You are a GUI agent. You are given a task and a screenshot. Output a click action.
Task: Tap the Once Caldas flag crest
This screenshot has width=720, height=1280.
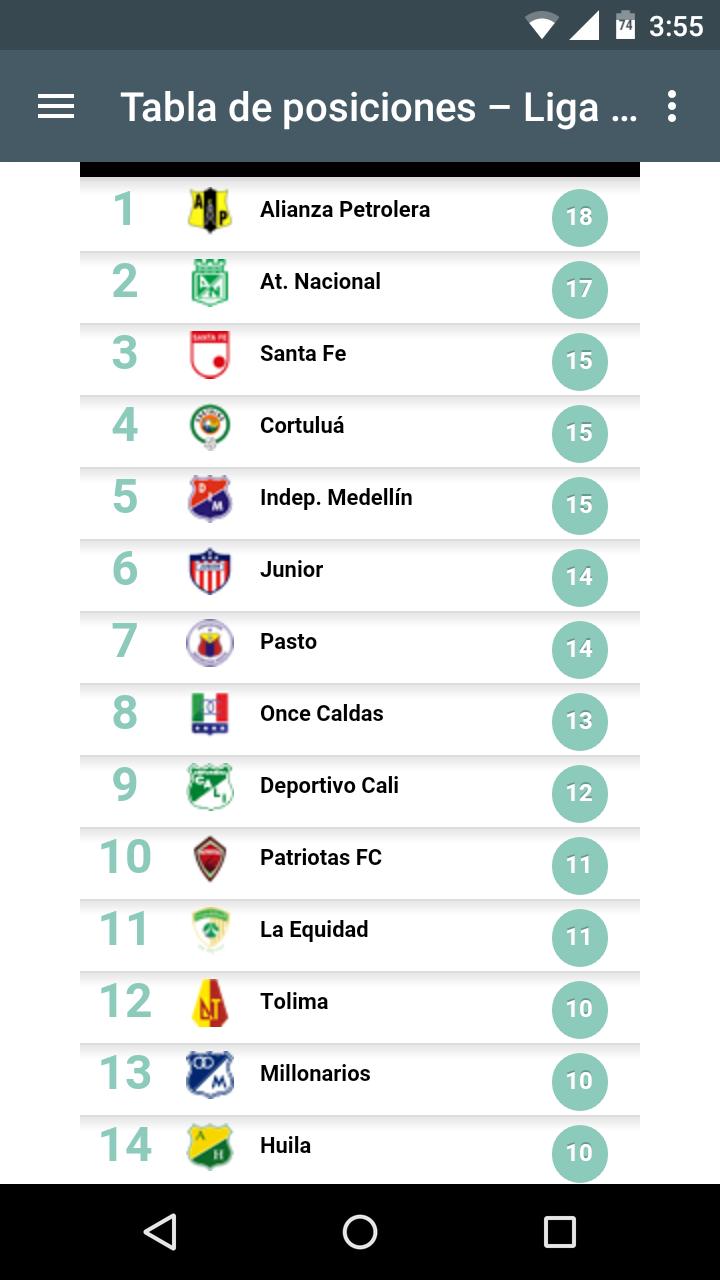(210, 714)
